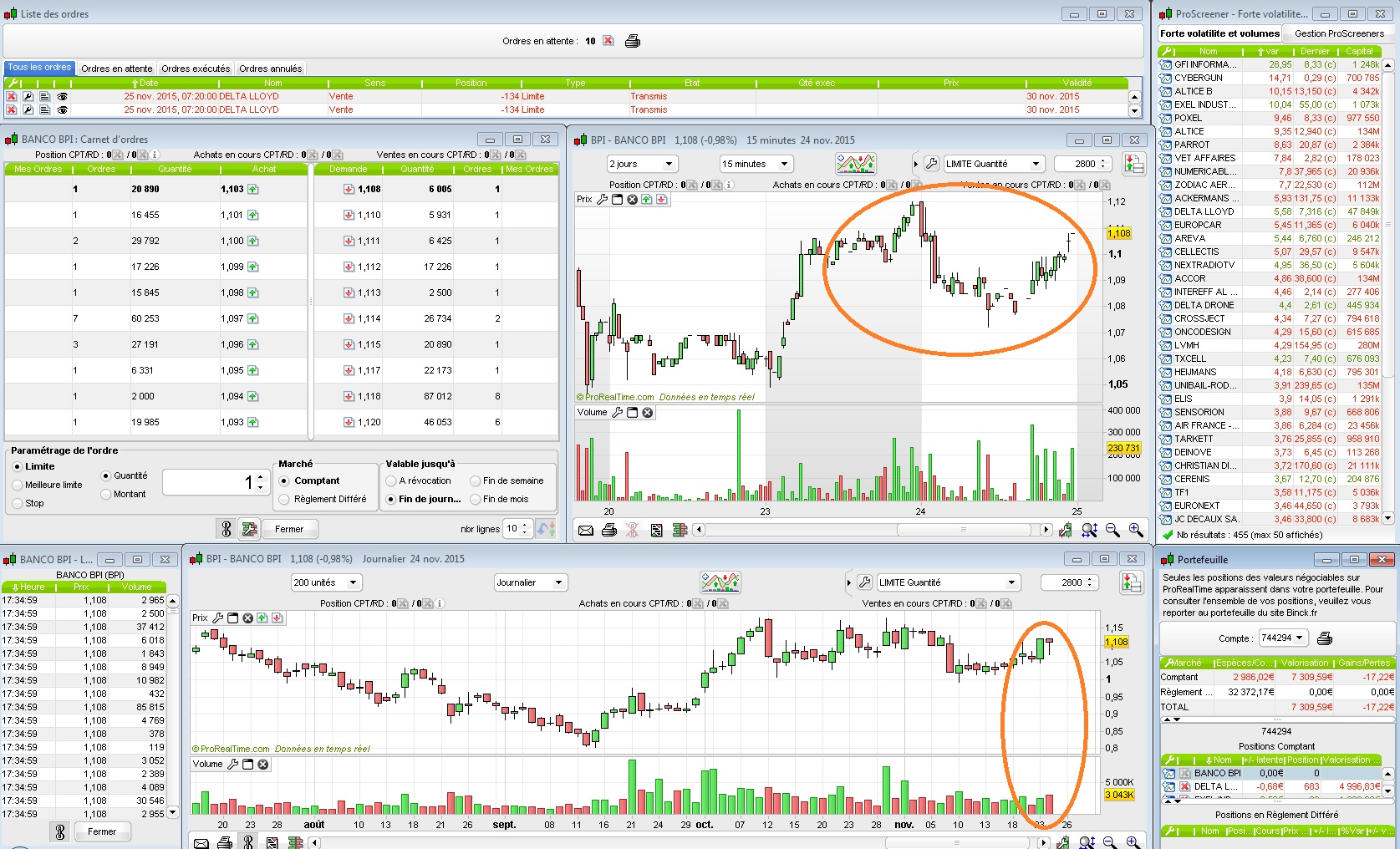Print the pending orders list

(x=633, y=41)
